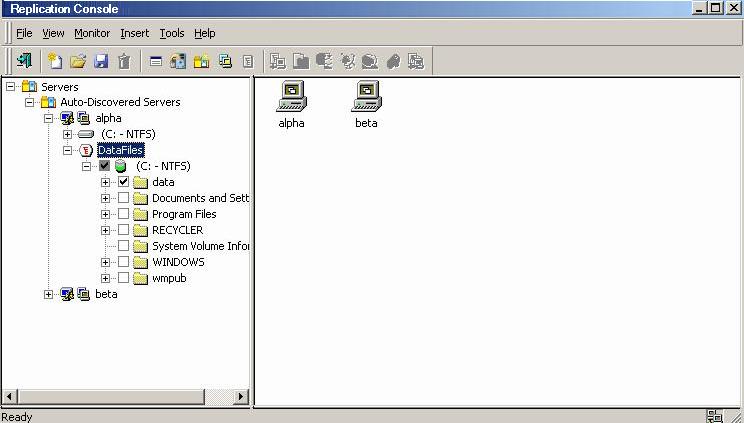The image size is (744, 423).
Task: Toggle the C: NTFS volume checkbox under DataFiles
Action: [104, 166]
